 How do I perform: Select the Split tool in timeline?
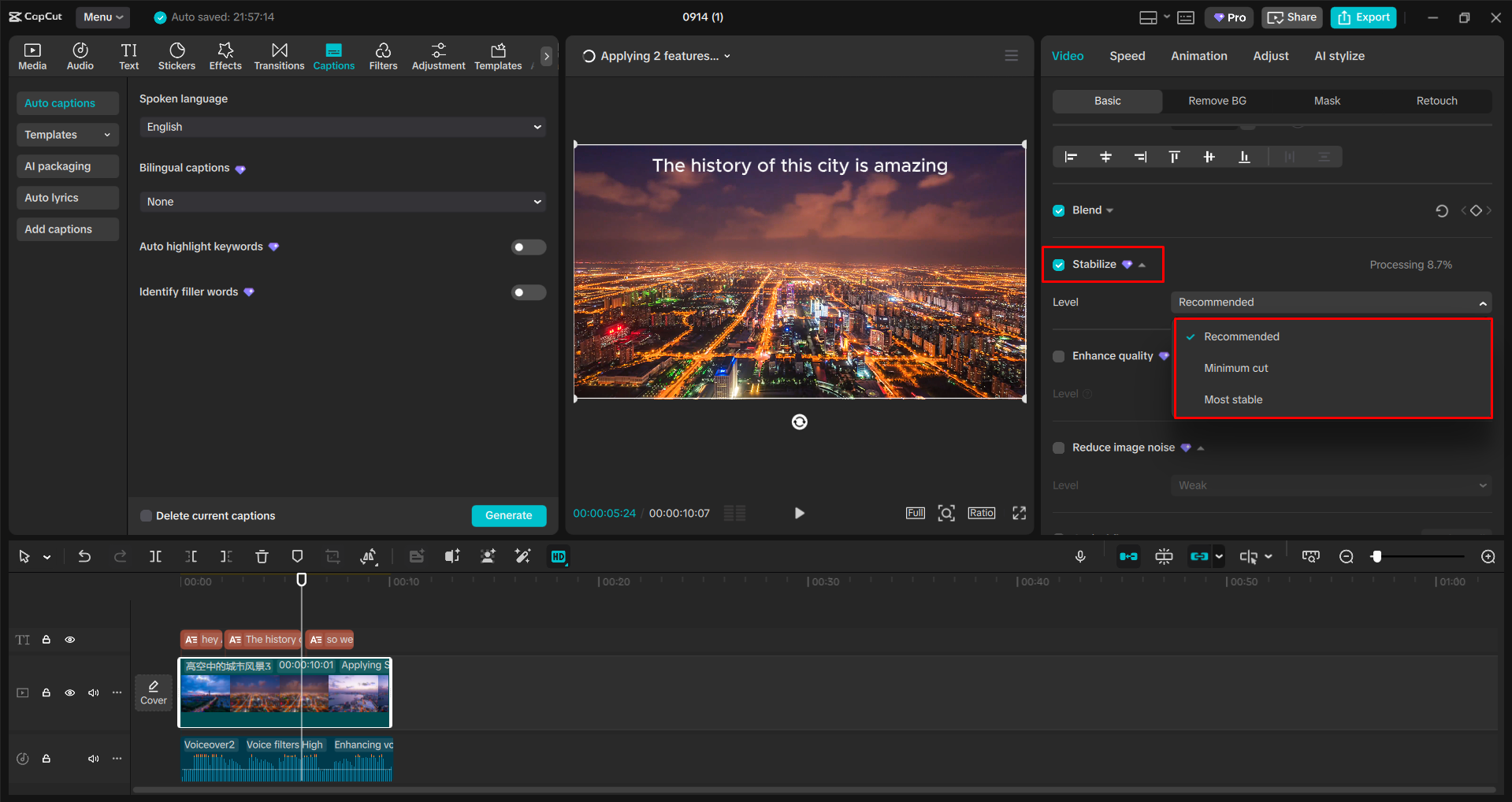click(155, 556)
